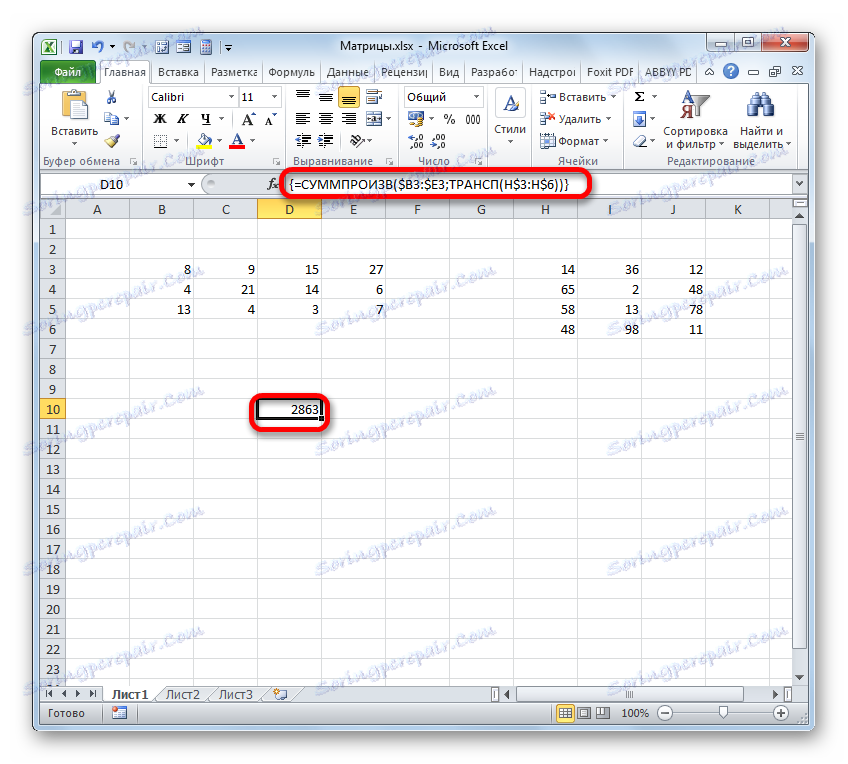Switch to Page Layout view in status bar
Image resolution: width=848 pixels, height=764 pixels.
coord(584,713)
